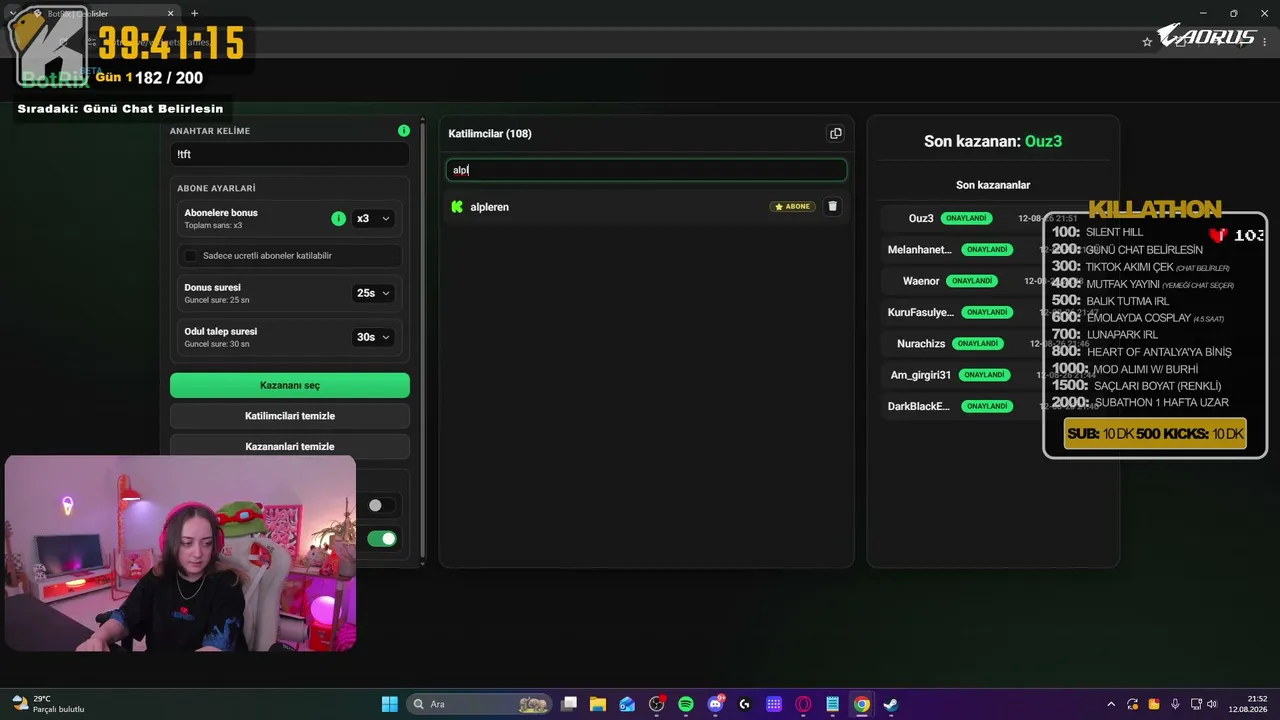Open Discord from the taskbar
This screenshot has height=720, width=1280.
tap(716, 704)
